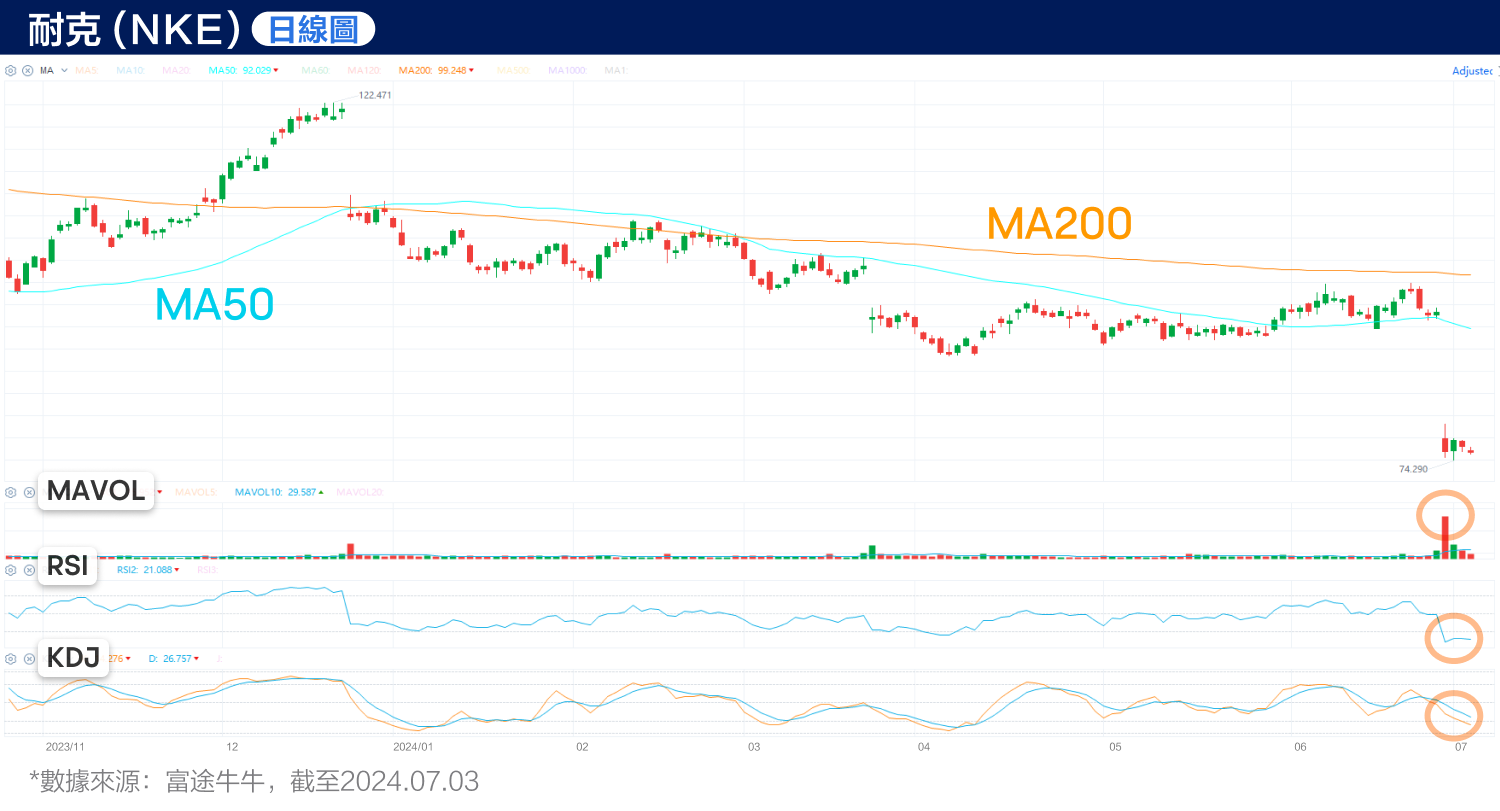This screenshot has height=811, width=1500.
Task: Remove the KDJ indicator via its X icon
Action: pos(29,658)
